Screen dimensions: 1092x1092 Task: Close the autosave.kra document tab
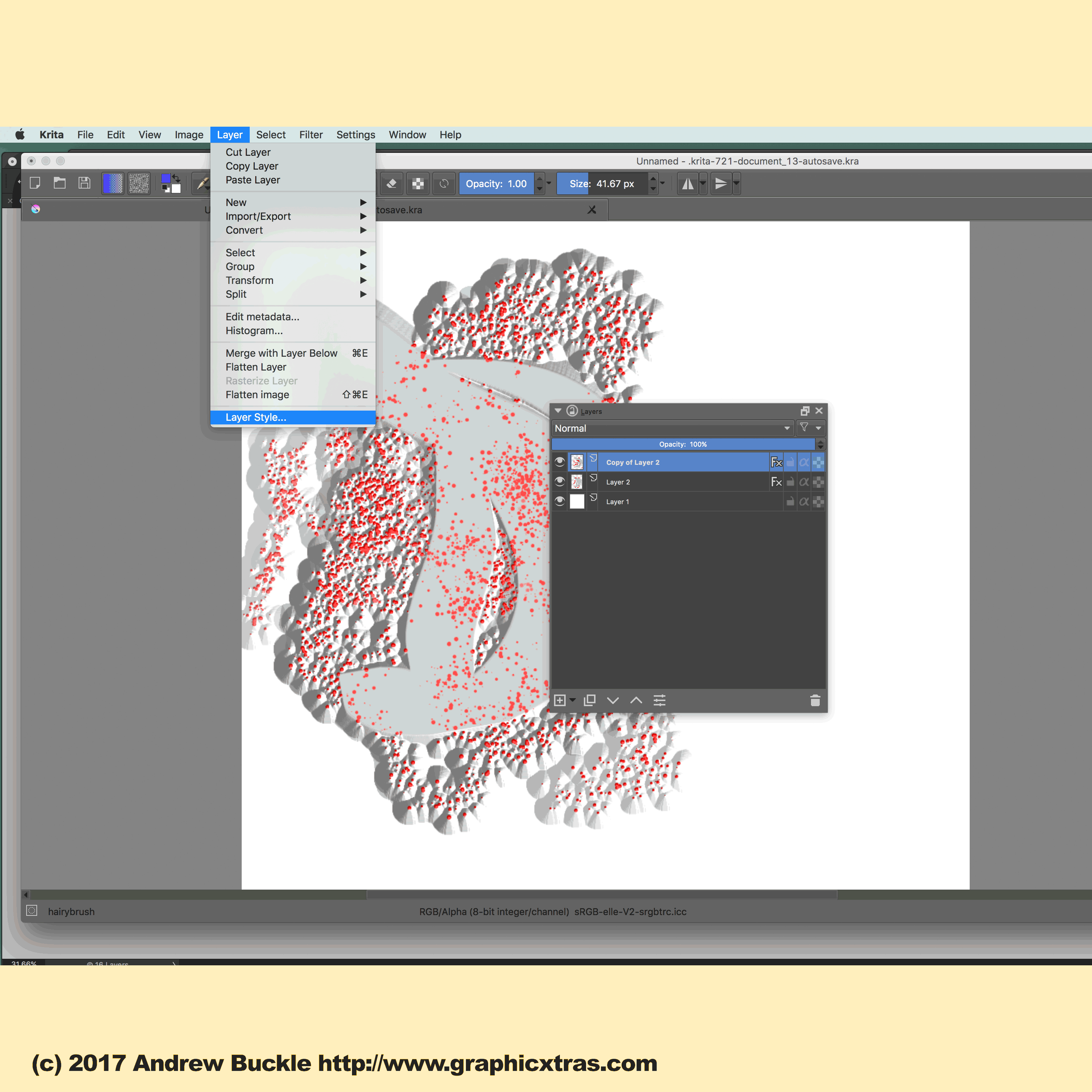click(592, 210)
